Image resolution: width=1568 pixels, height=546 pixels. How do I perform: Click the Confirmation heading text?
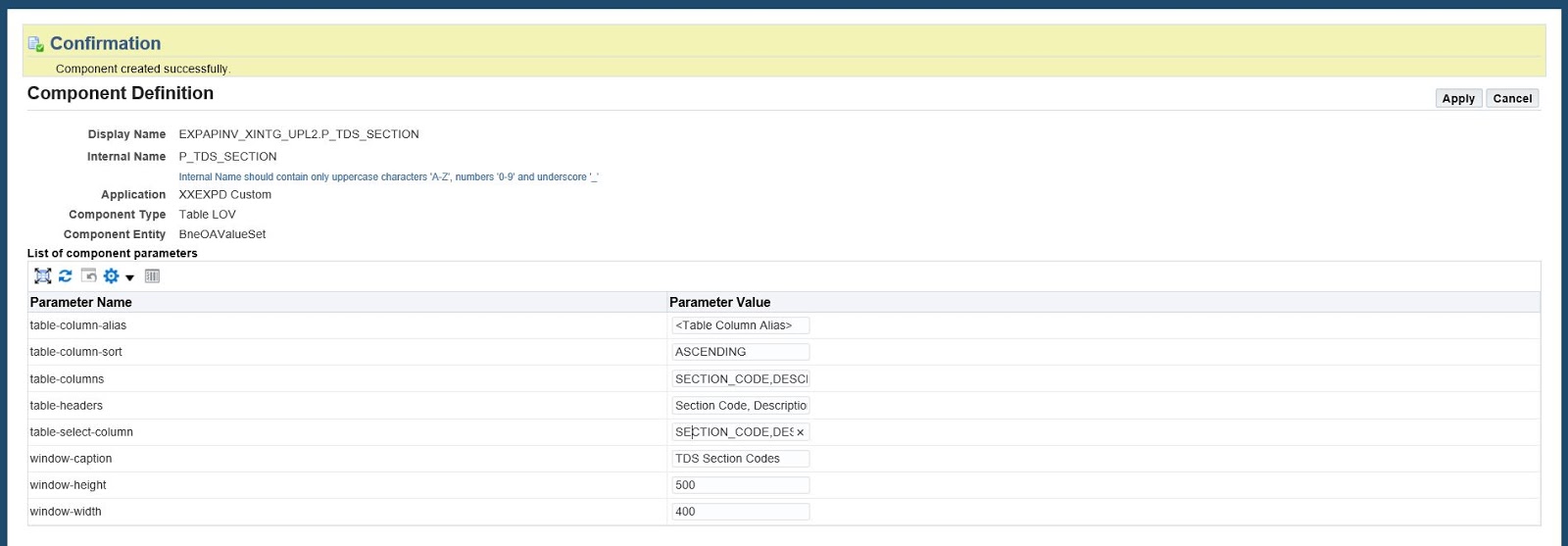[x=106, y=44]
